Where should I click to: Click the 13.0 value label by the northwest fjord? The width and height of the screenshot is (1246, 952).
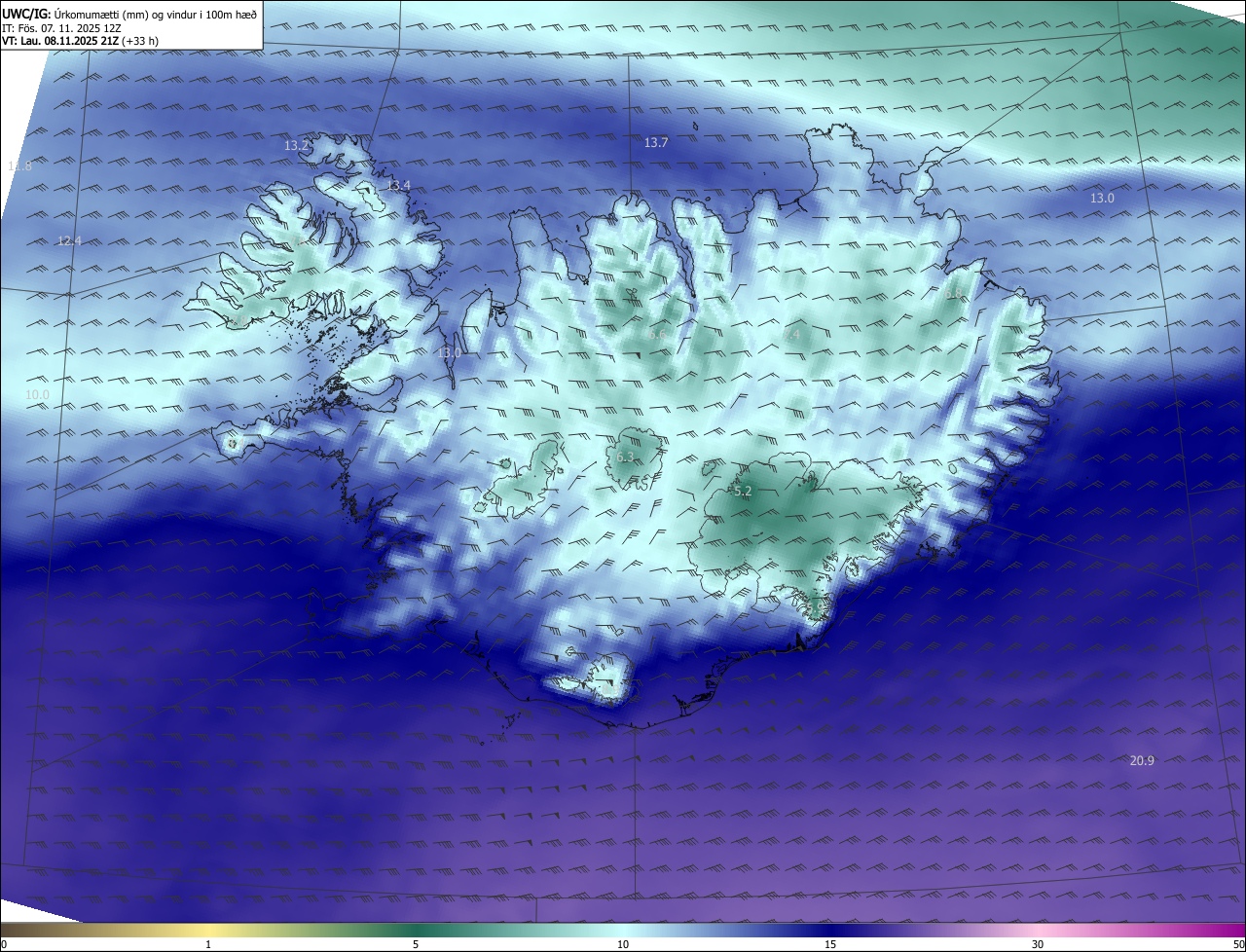coord(449,353)
